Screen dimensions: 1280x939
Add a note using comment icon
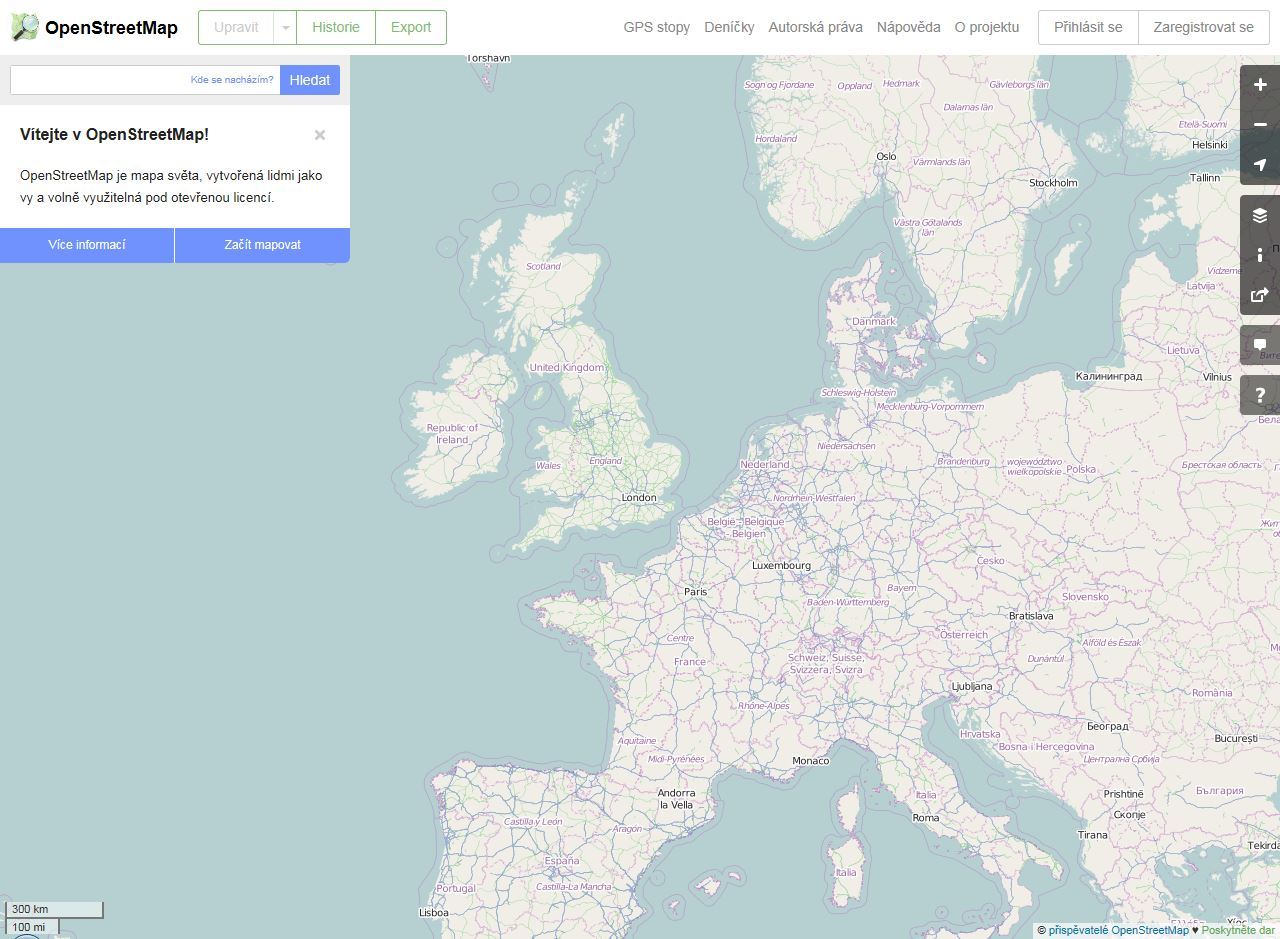tap(1260, 345)
